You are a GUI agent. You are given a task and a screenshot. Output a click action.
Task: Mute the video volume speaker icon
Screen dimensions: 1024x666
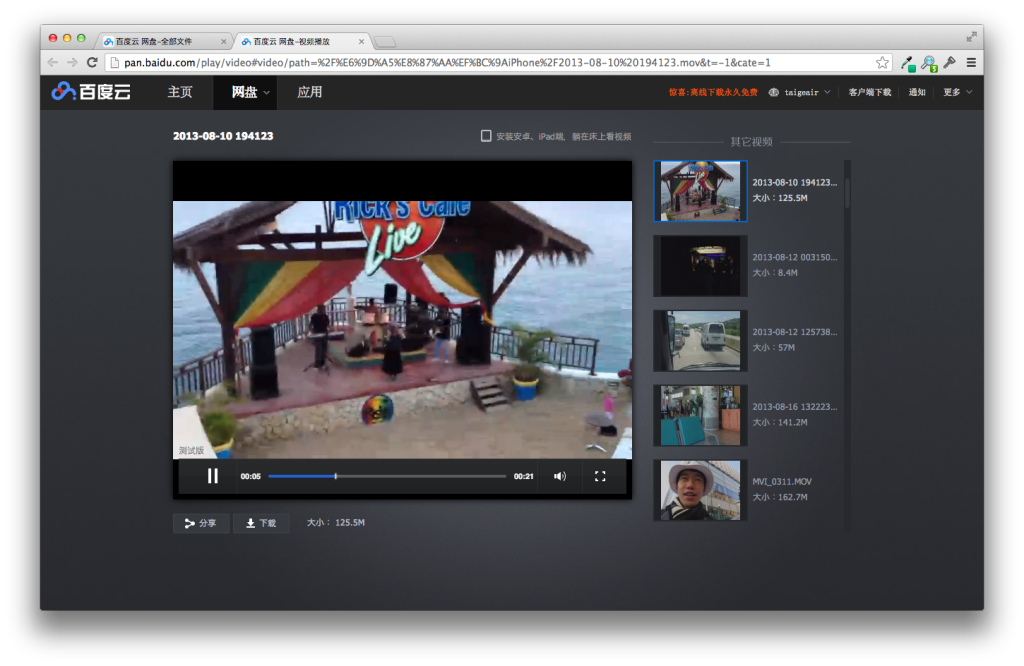click(560, 477)
